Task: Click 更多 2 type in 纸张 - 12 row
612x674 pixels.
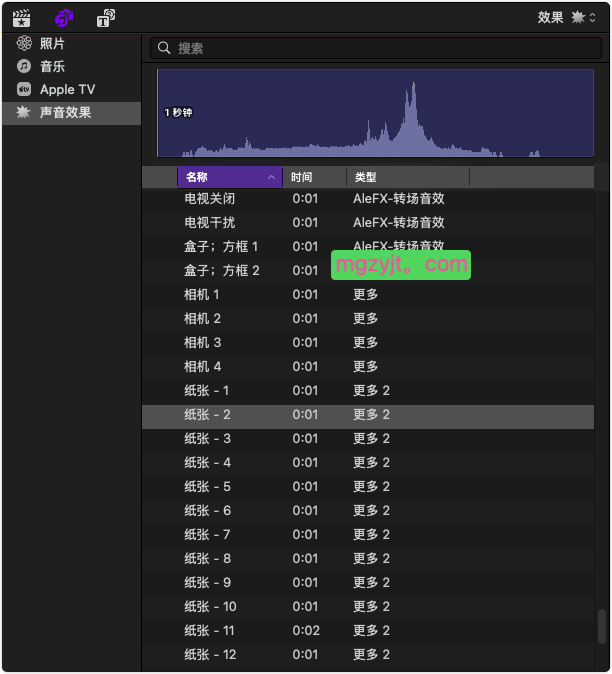Action: 371,655
